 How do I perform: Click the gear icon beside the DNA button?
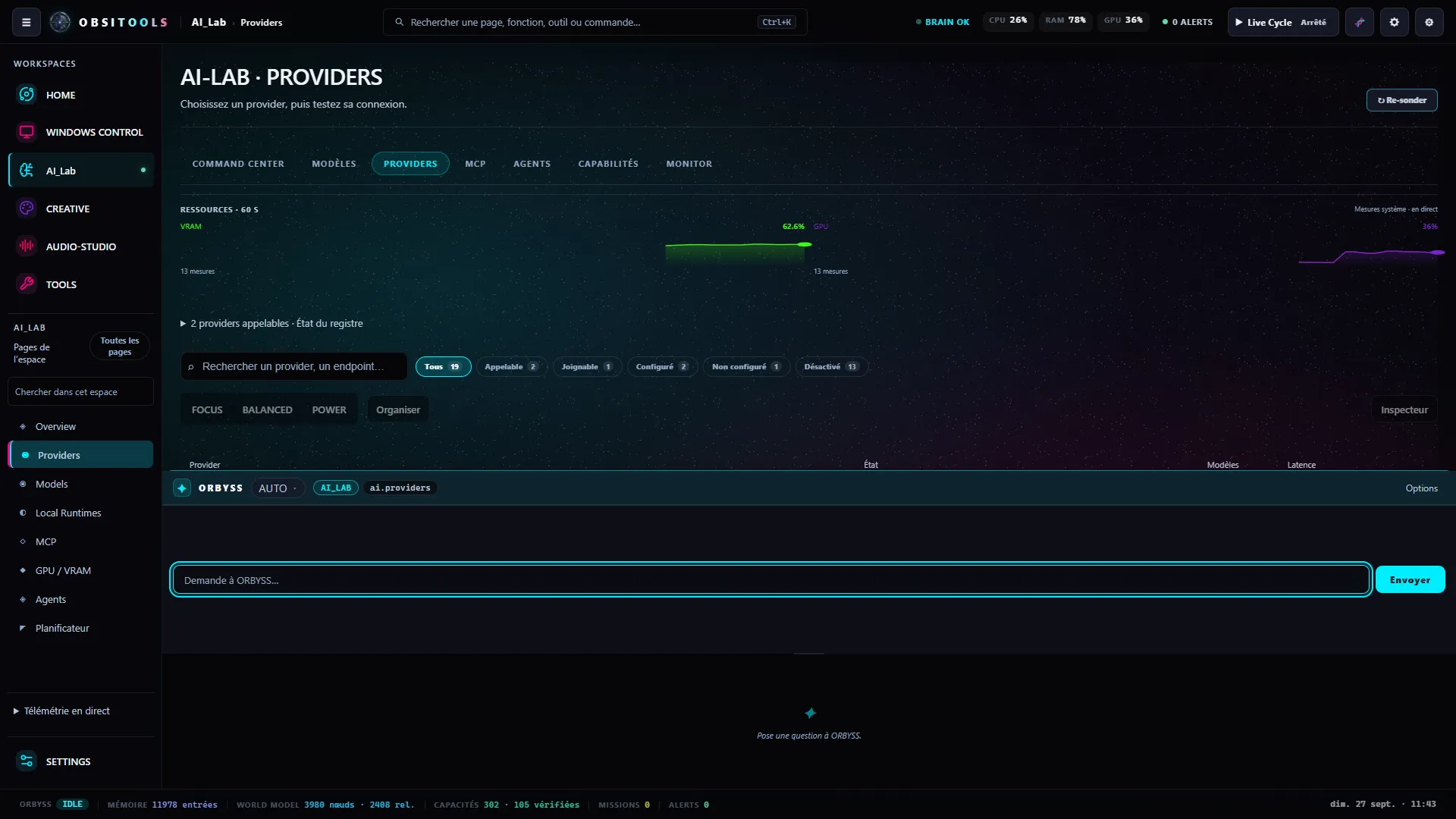tap(1395, 22)
